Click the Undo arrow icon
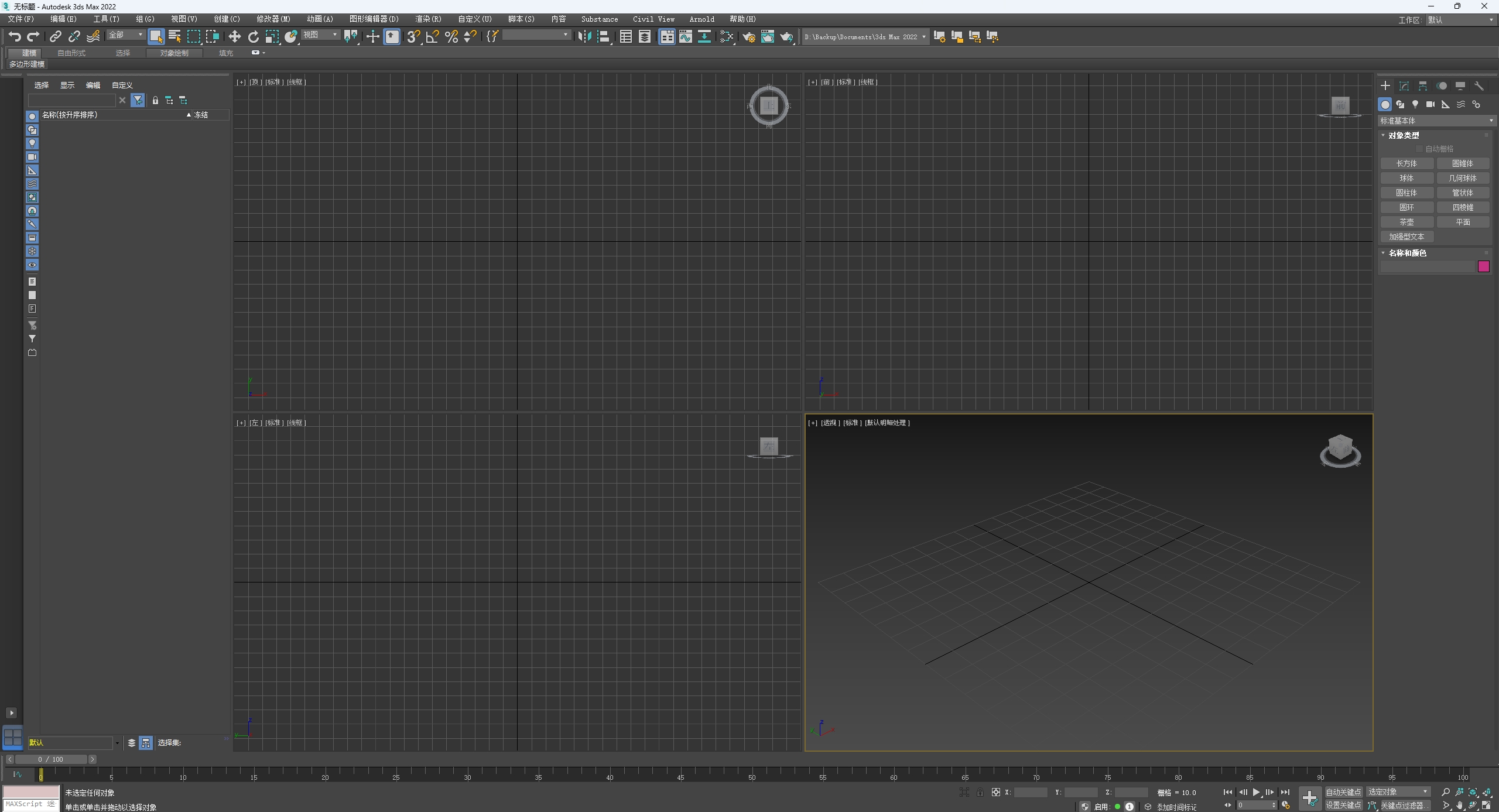 click(x=15, y=37)
